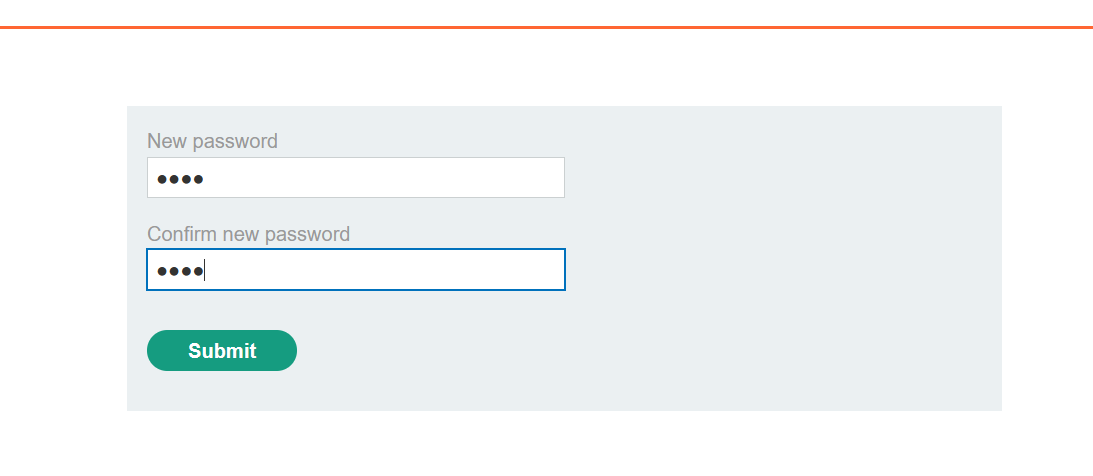This screenshot has width=1093, height=476.
Task: Click the white space below the form
Action: 546,445
